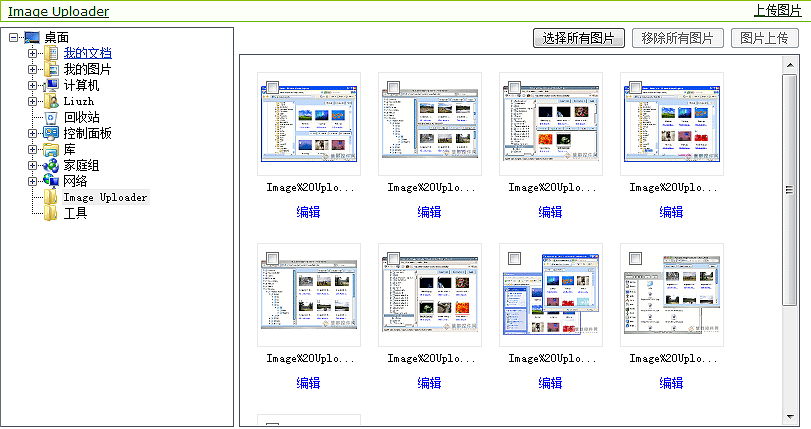Click 编辑 under the second top-row image
Screen dimensions: 811x429
coord(429,212)
